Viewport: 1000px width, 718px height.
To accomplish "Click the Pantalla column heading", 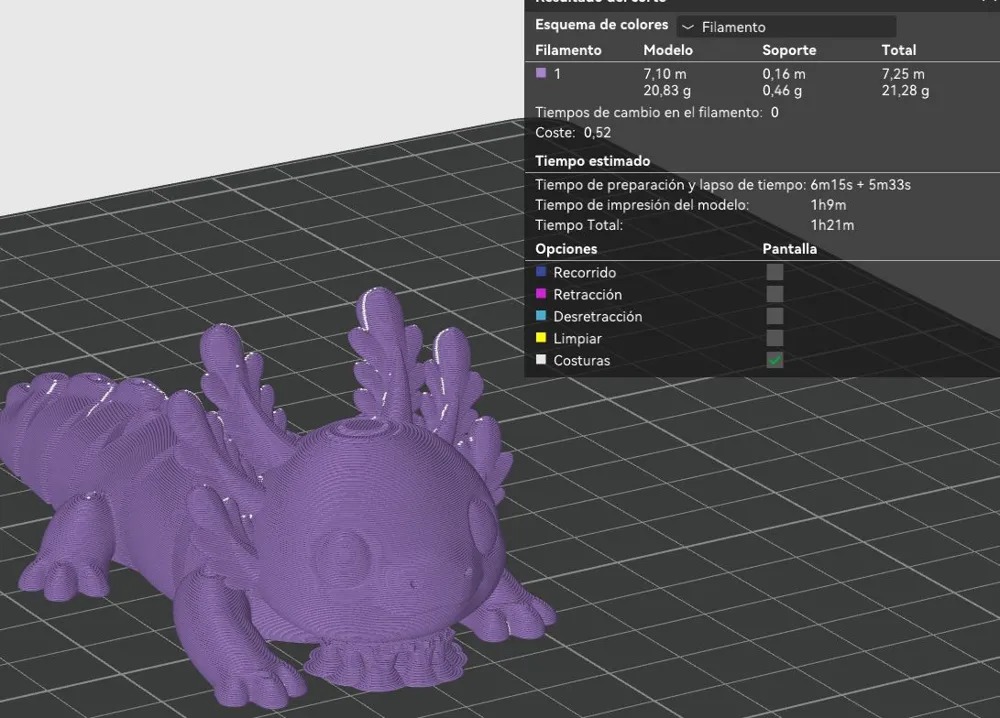I will point(790,249).
